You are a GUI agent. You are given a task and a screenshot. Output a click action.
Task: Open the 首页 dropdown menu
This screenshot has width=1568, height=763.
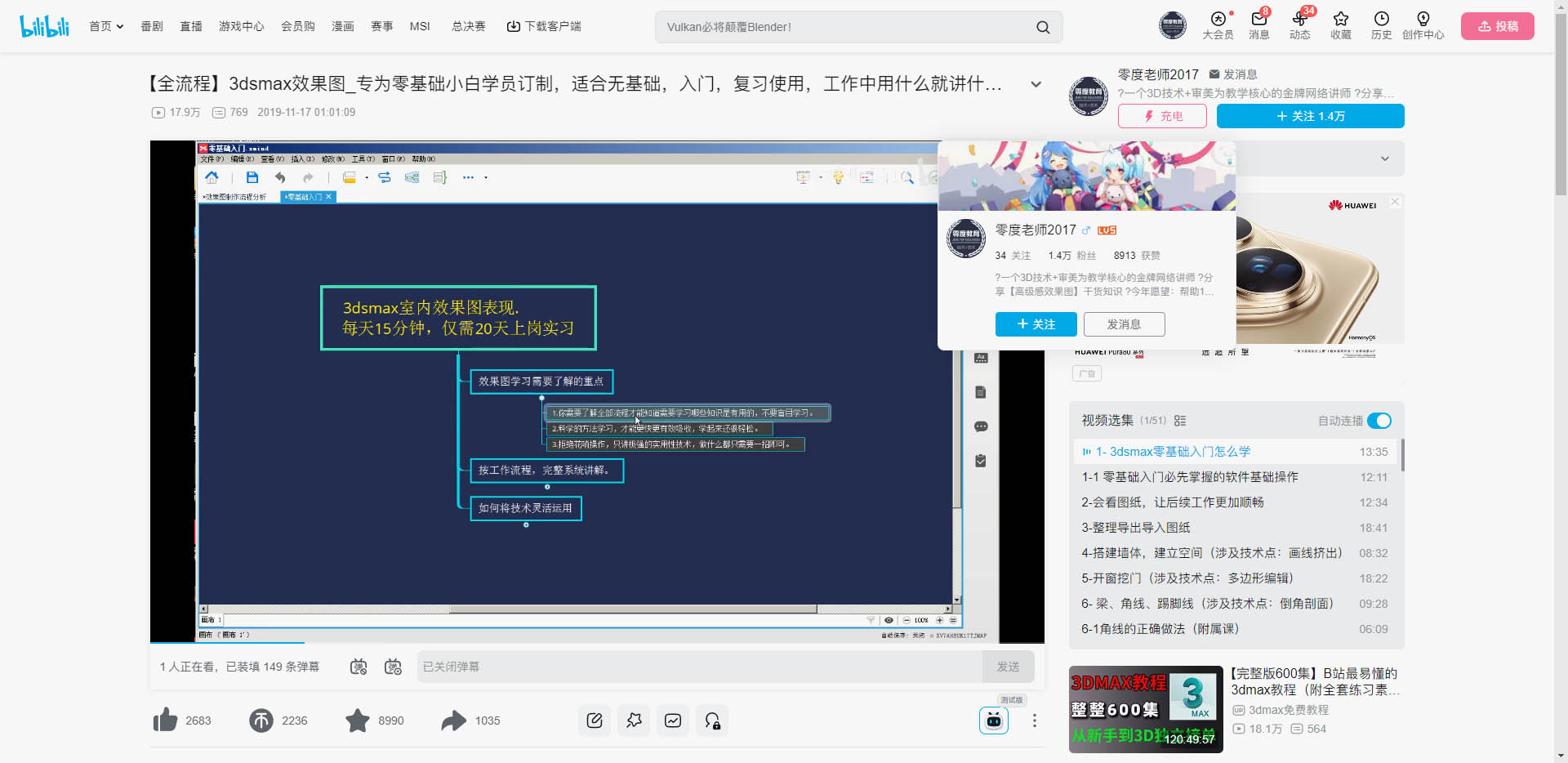pyautogui.click(x=106, y=26)
